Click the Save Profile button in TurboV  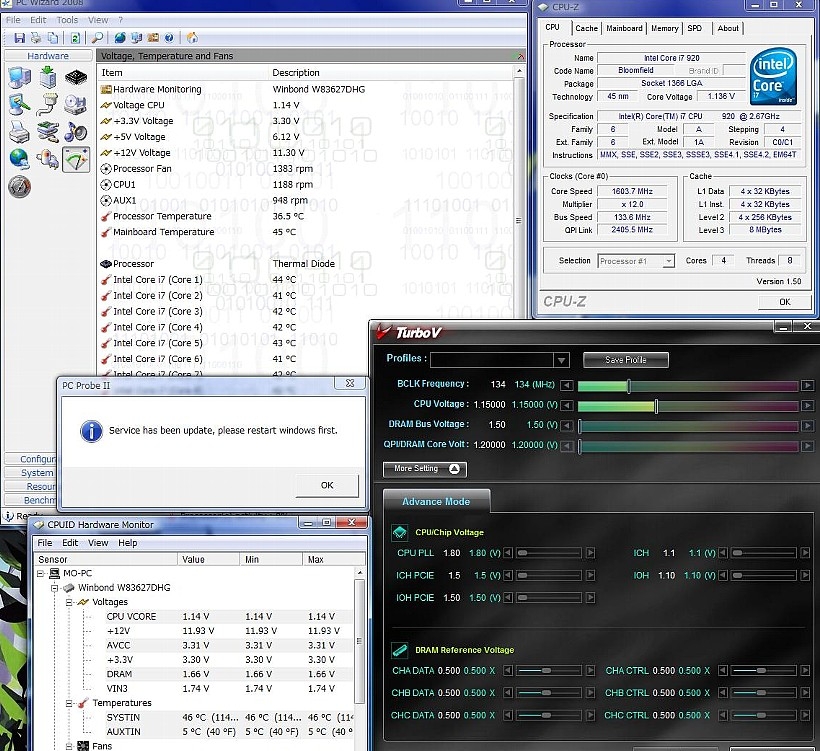click(625, 360)
